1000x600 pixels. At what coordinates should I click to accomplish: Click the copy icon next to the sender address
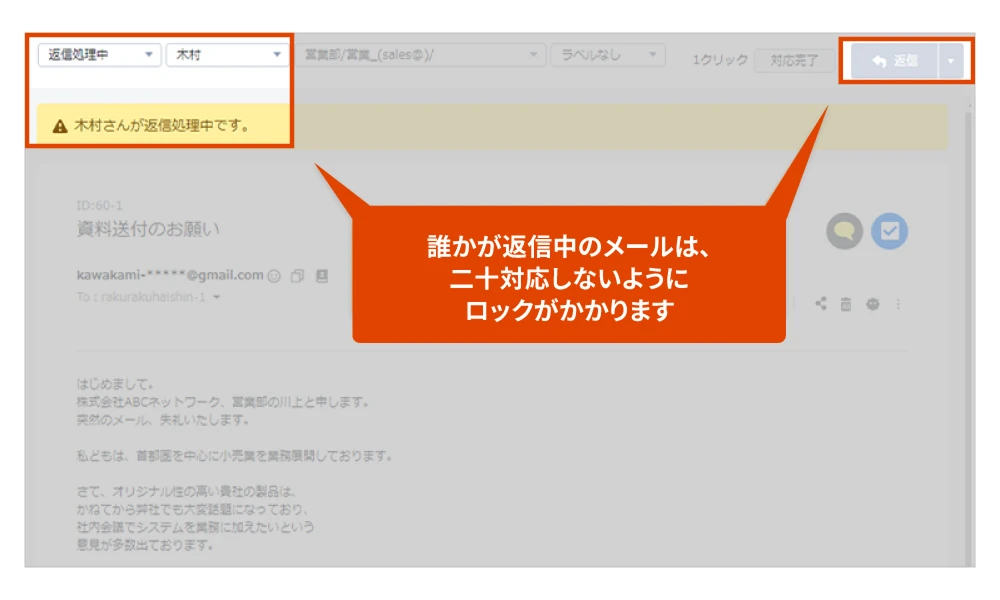[x=297, y=276]
